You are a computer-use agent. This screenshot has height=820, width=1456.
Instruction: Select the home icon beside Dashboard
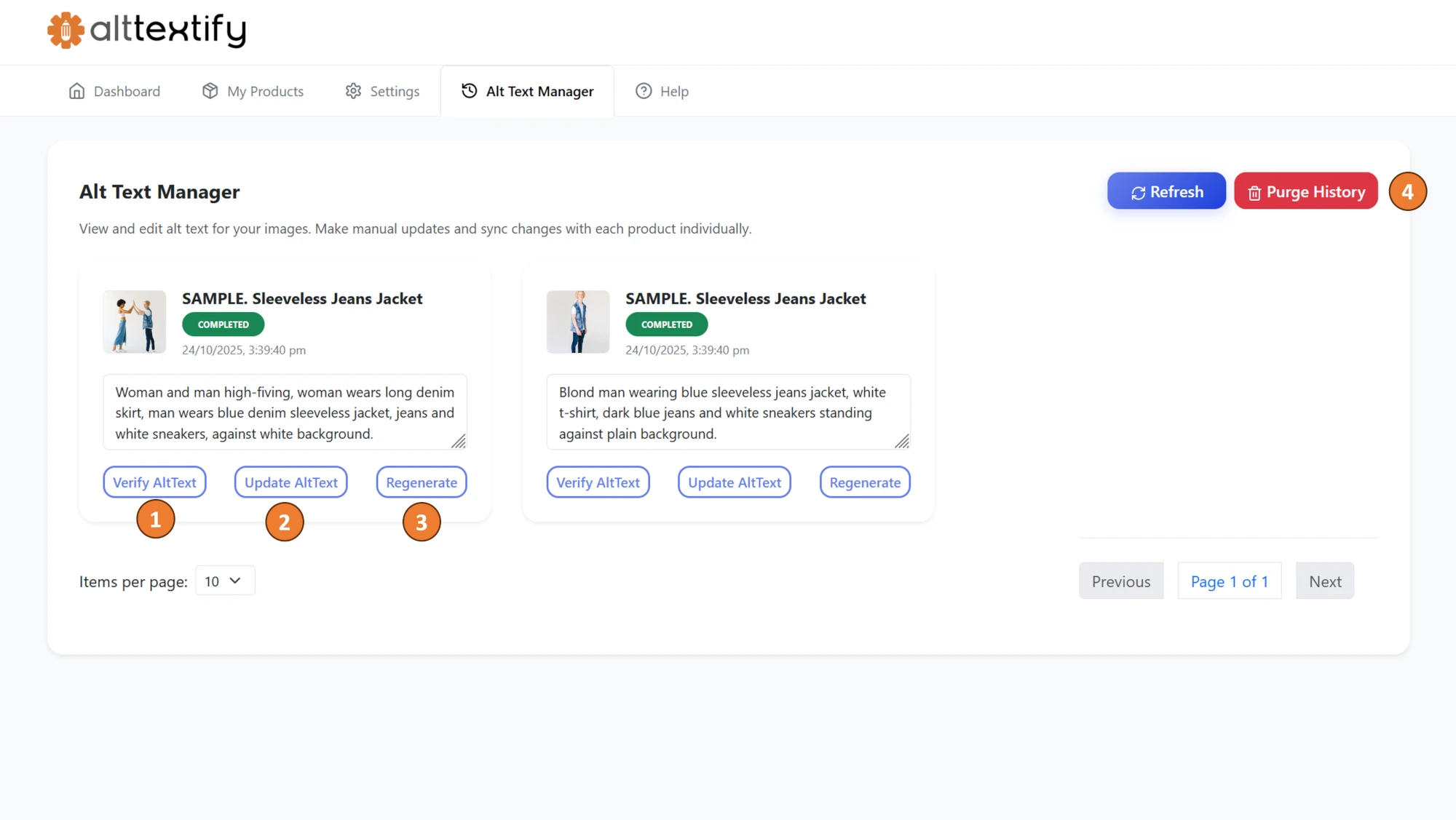(x=77, y=91)
